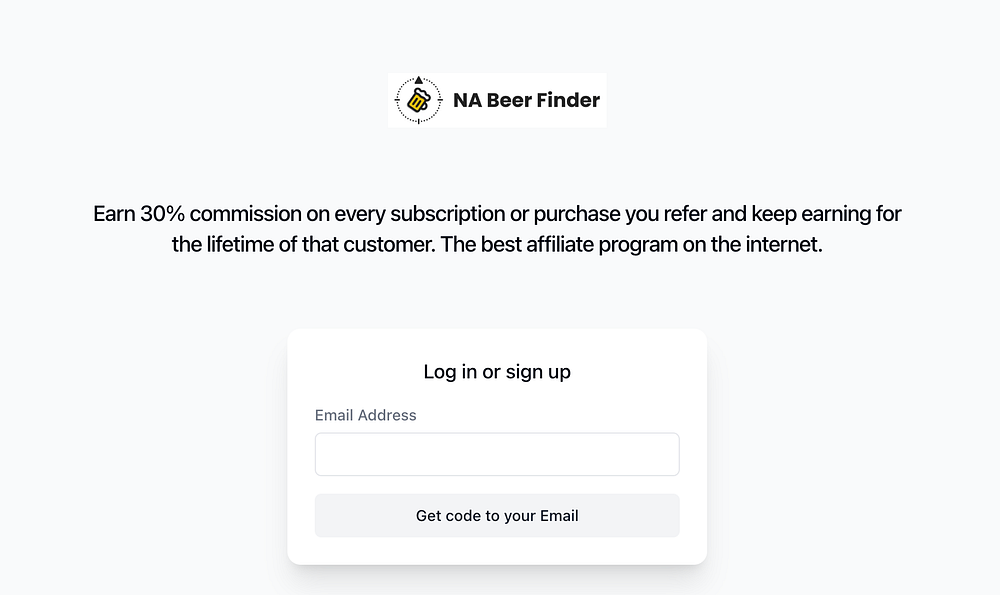
Task: Click the word "sign up" in the card heading
Action: click(x=538, y=372)
